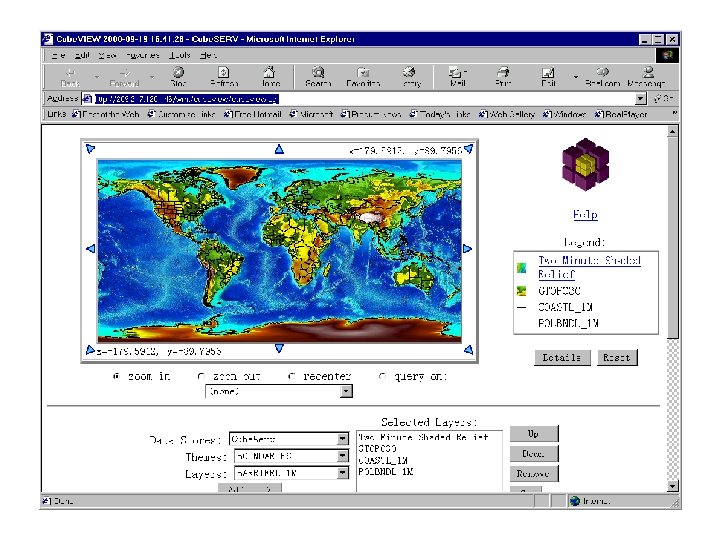Click the Up layer button

[x=534, y=433]
